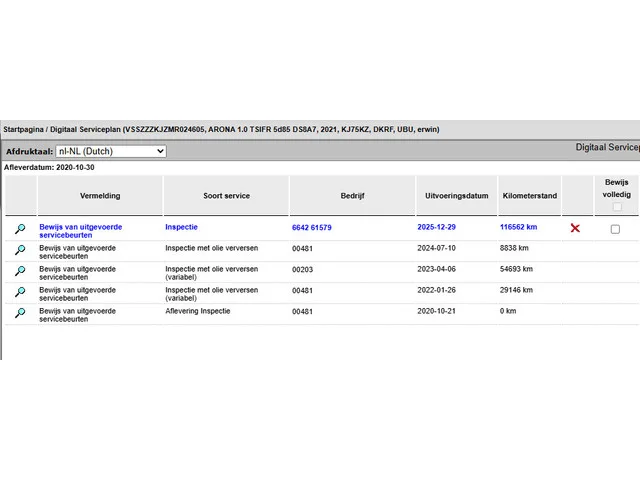Click the Vermelding column header
640x480 pixels.
coord(100,195)
